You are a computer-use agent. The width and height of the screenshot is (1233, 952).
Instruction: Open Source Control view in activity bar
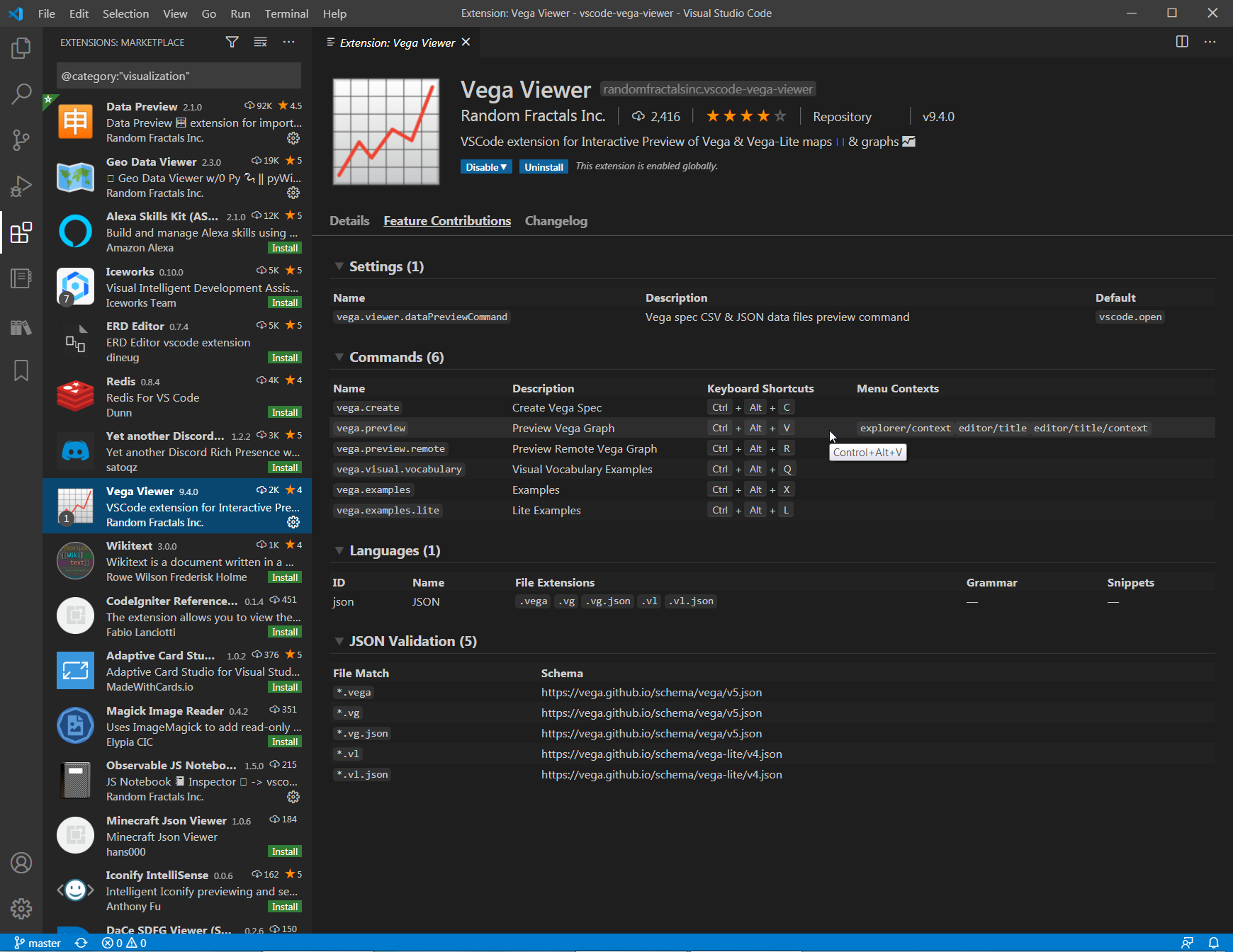[21, 140]
